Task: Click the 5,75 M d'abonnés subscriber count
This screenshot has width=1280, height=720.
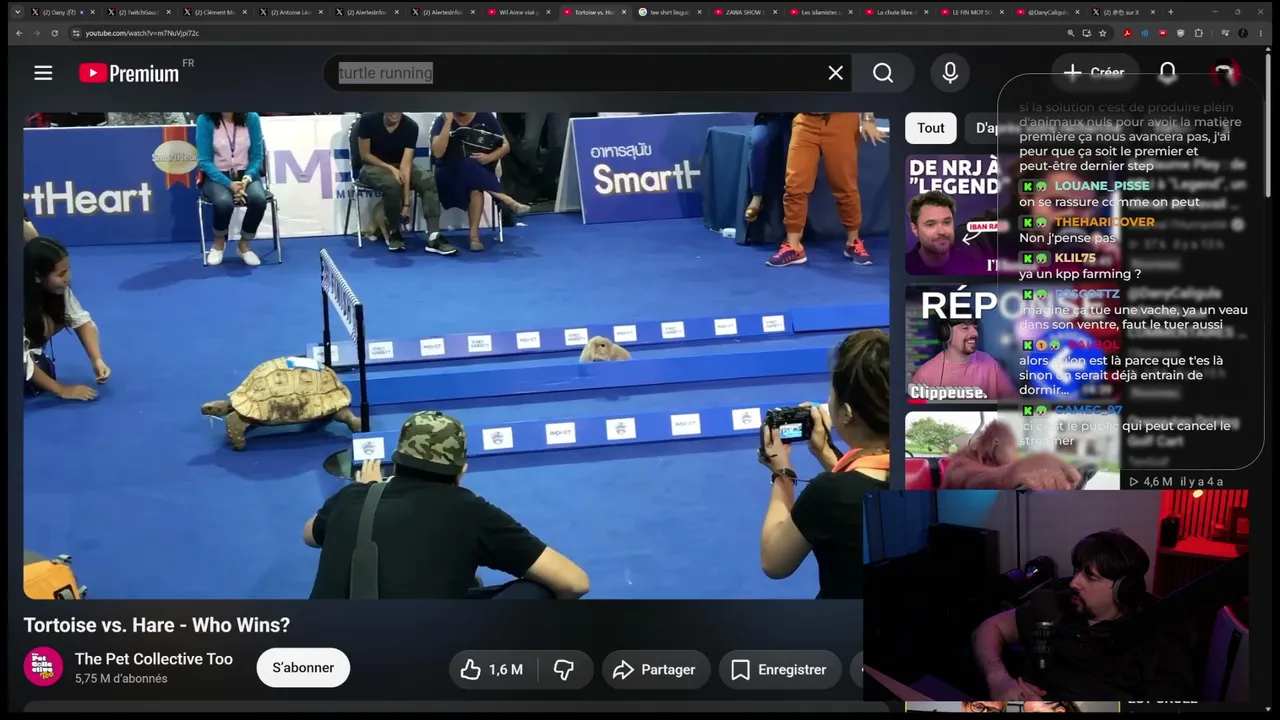Action: click(121, 679)
